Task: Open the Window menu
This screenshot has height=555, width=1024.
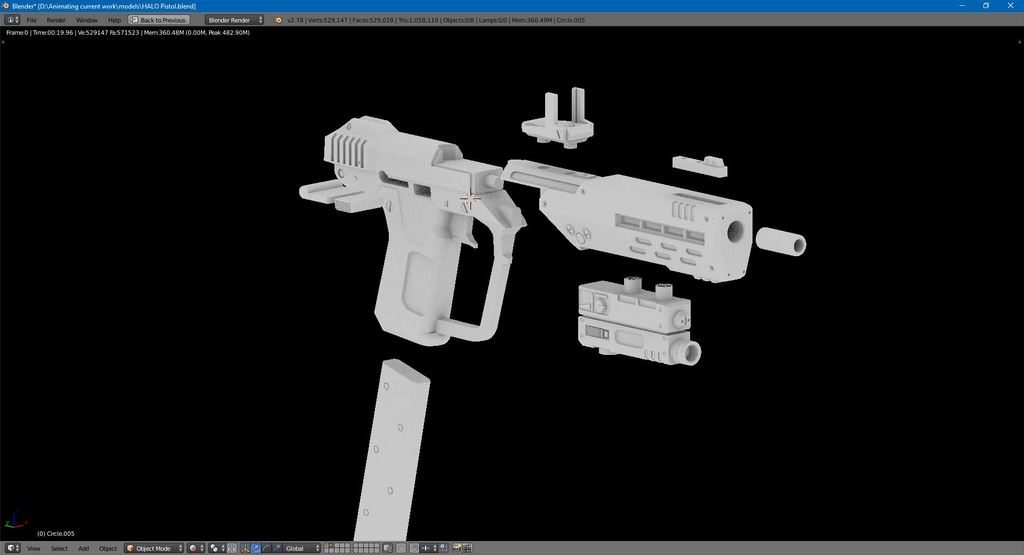Action: tap(86, 20)
